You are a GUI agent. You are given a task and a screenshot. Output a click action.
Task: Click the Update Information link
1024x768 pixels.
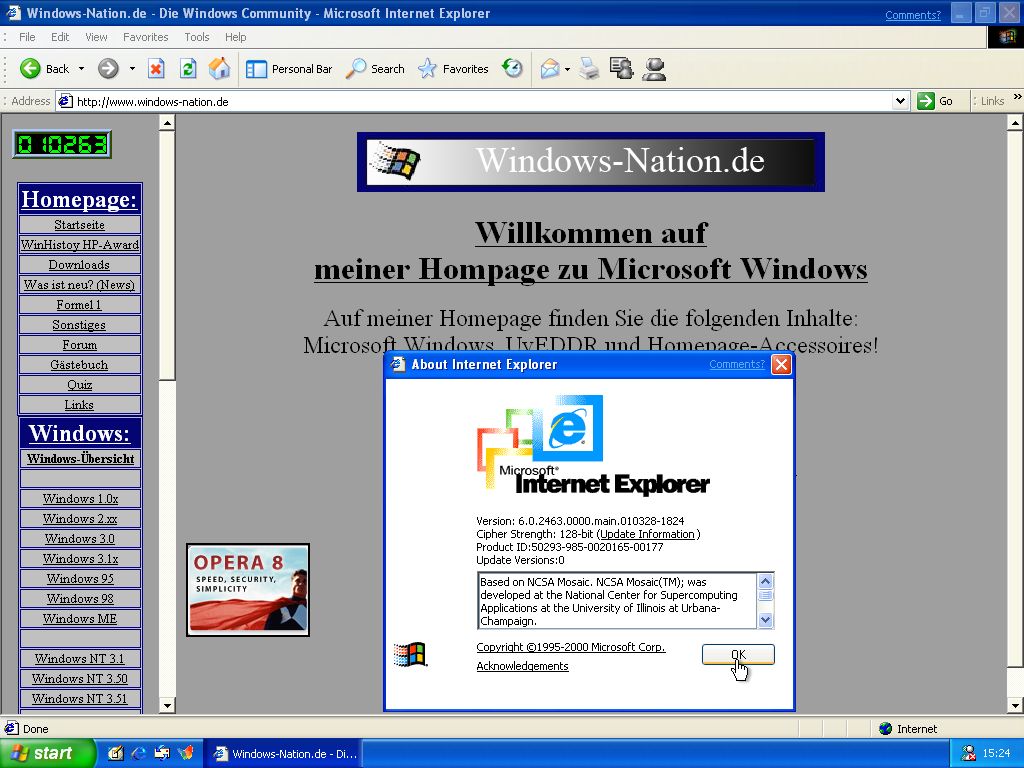tap(647, 534)
